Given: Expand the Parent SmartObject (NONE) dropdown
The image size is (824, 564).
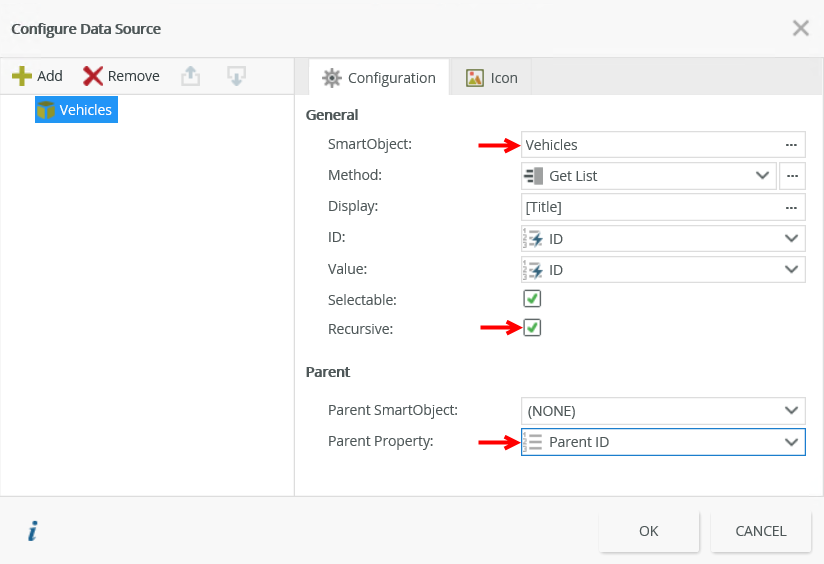Looking at the screenshot, I should coord(662,410).
